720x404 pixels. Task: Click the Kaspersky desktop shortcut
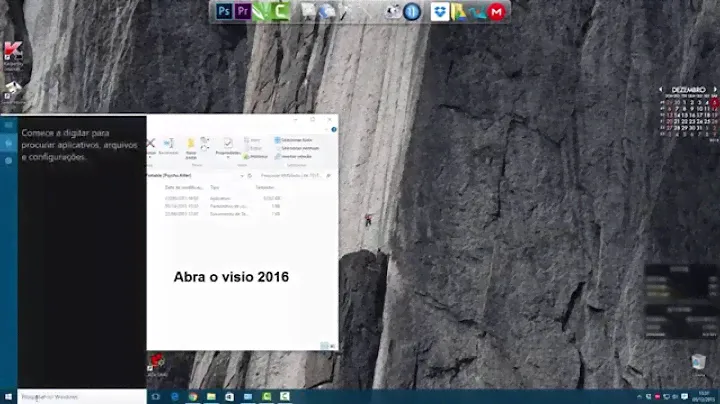12,57
